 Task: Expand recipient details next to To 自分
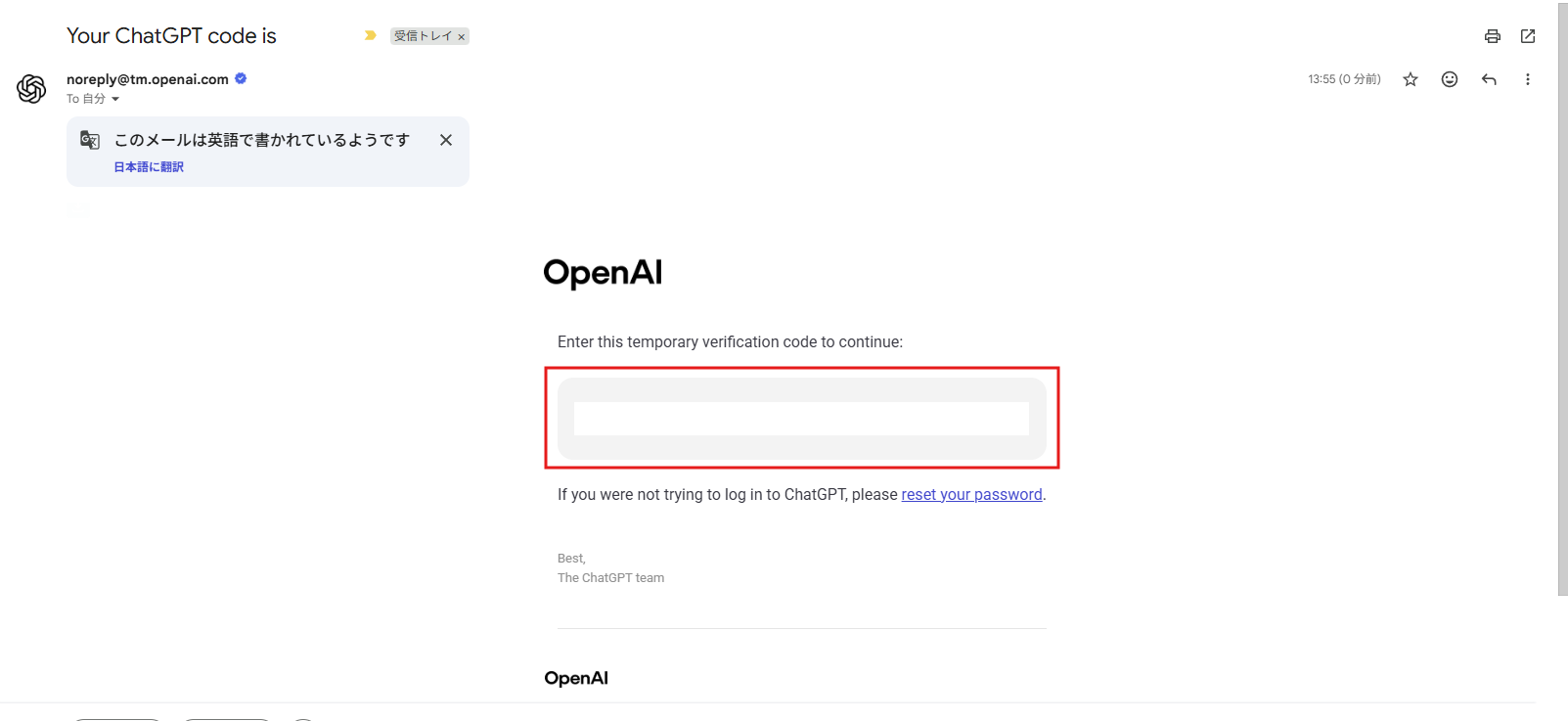(x=115, y=99)
